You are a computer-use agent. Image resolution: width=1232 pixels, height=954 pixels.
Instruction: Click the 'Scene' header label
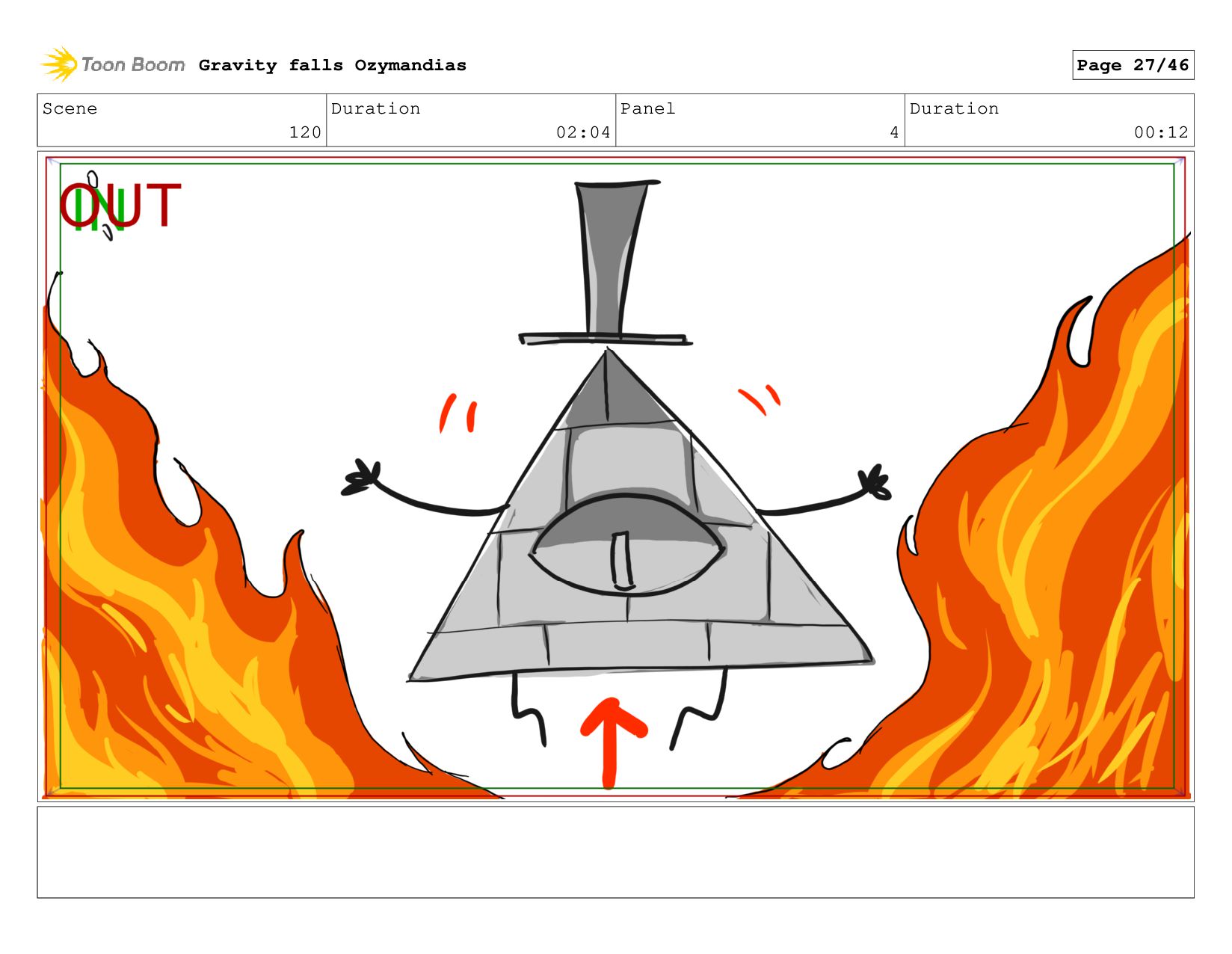70,108
